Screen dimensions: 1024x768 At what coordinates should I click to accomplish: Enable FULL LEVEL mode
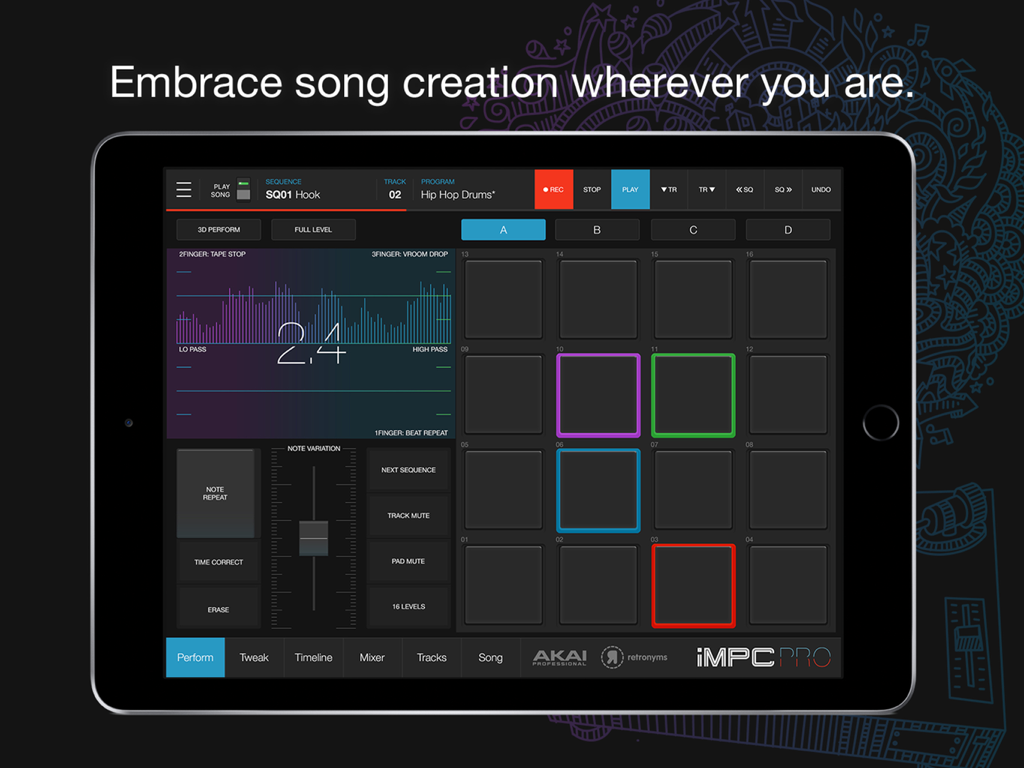click(311, 229)
